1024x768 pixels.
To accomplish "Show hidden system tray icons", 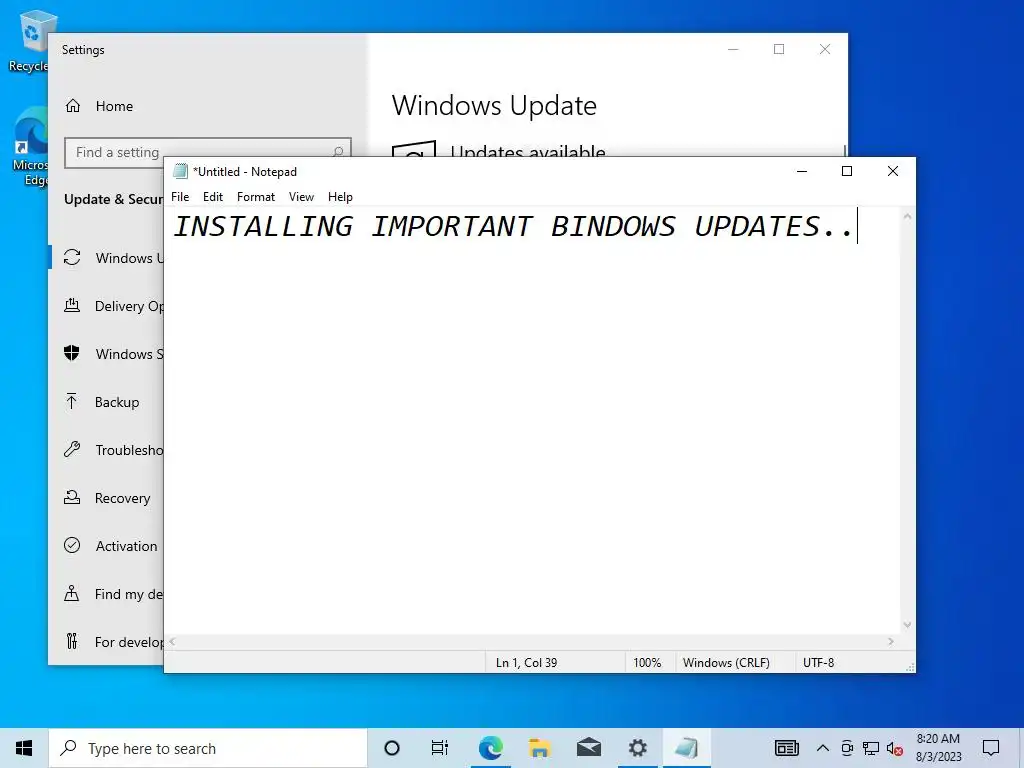I will (823, 748).
